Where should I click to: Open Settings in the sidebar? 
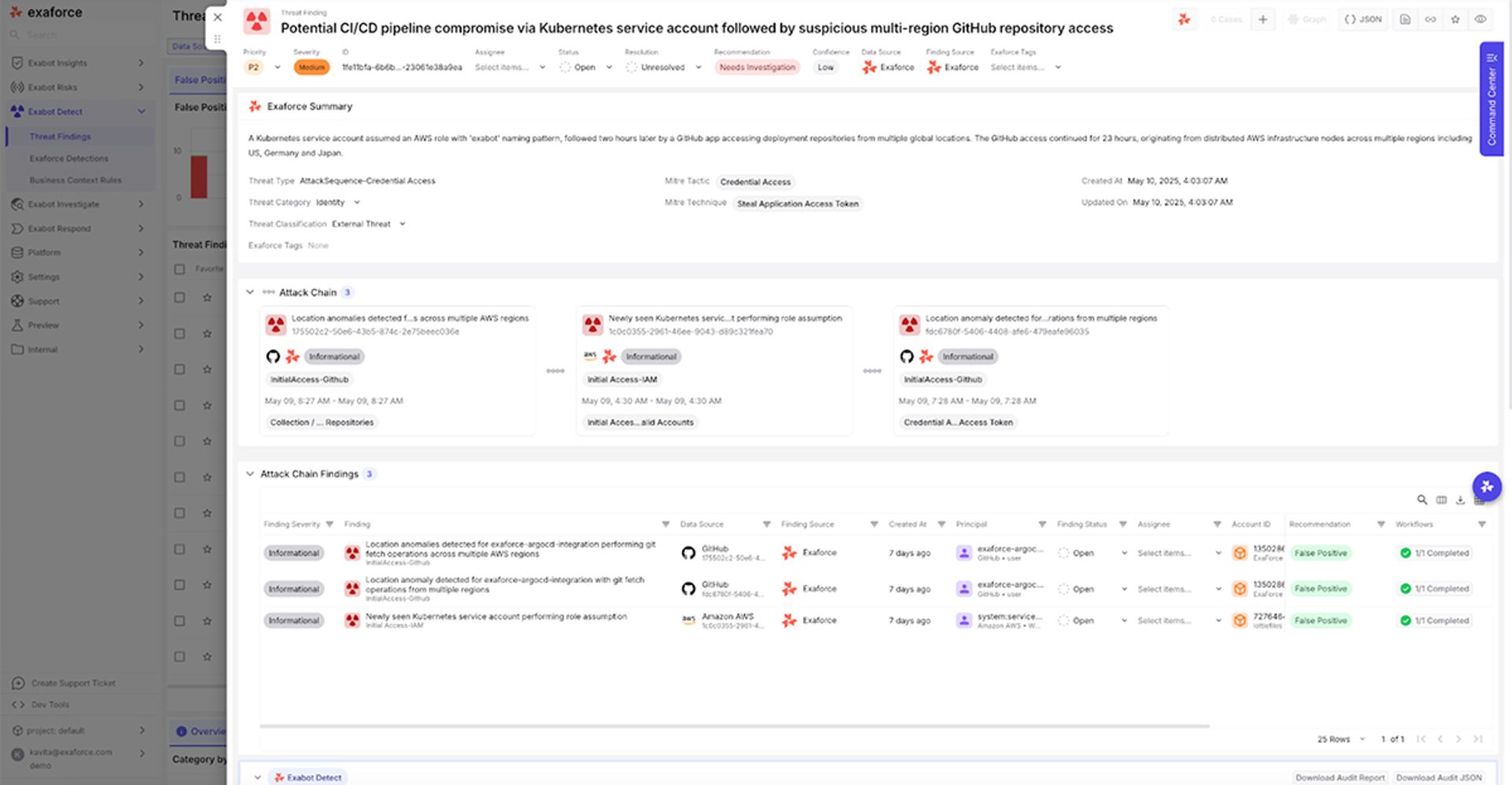coord(78,277)
